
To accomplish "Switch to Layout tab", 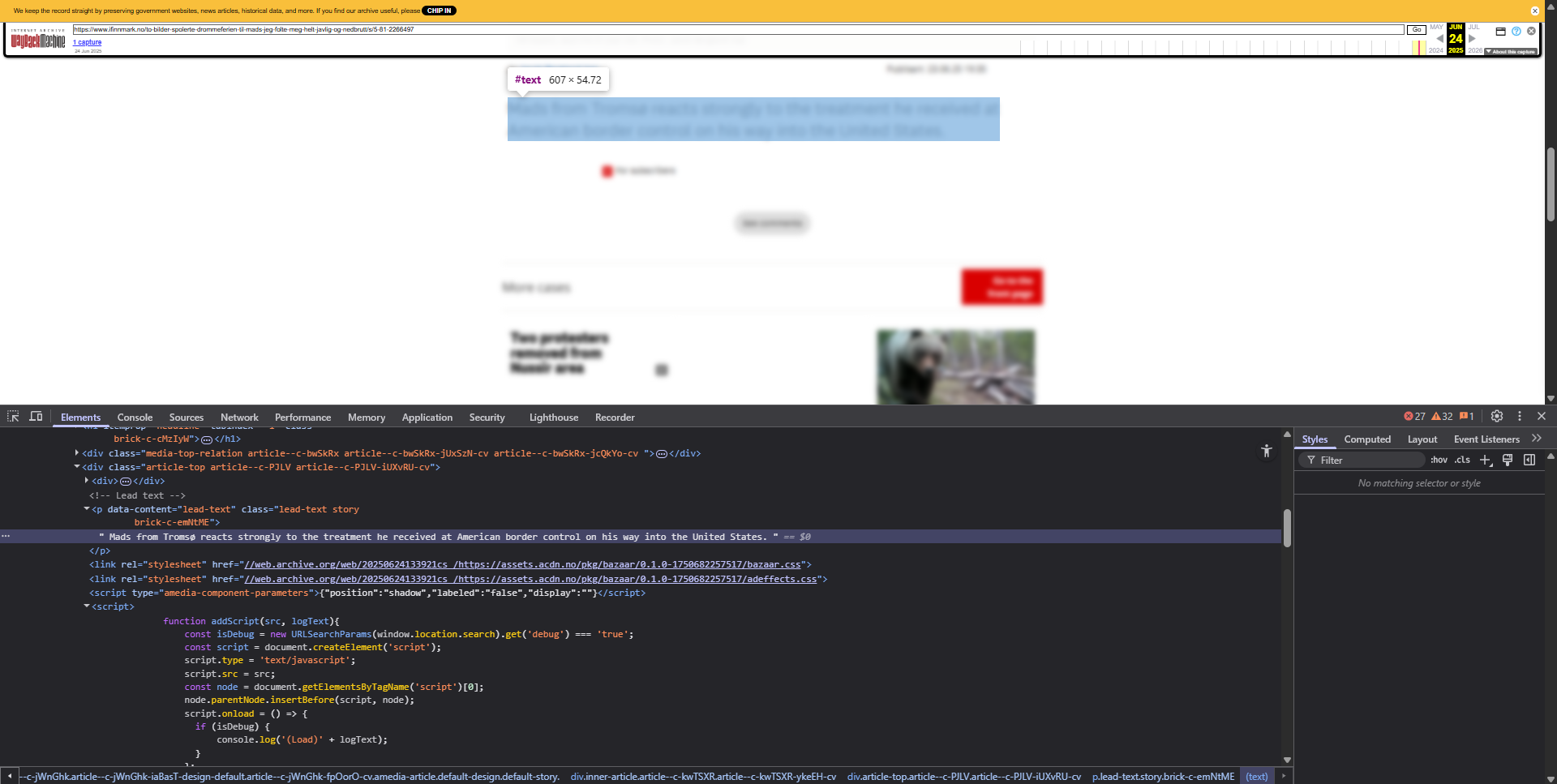I will [1422, 439].
